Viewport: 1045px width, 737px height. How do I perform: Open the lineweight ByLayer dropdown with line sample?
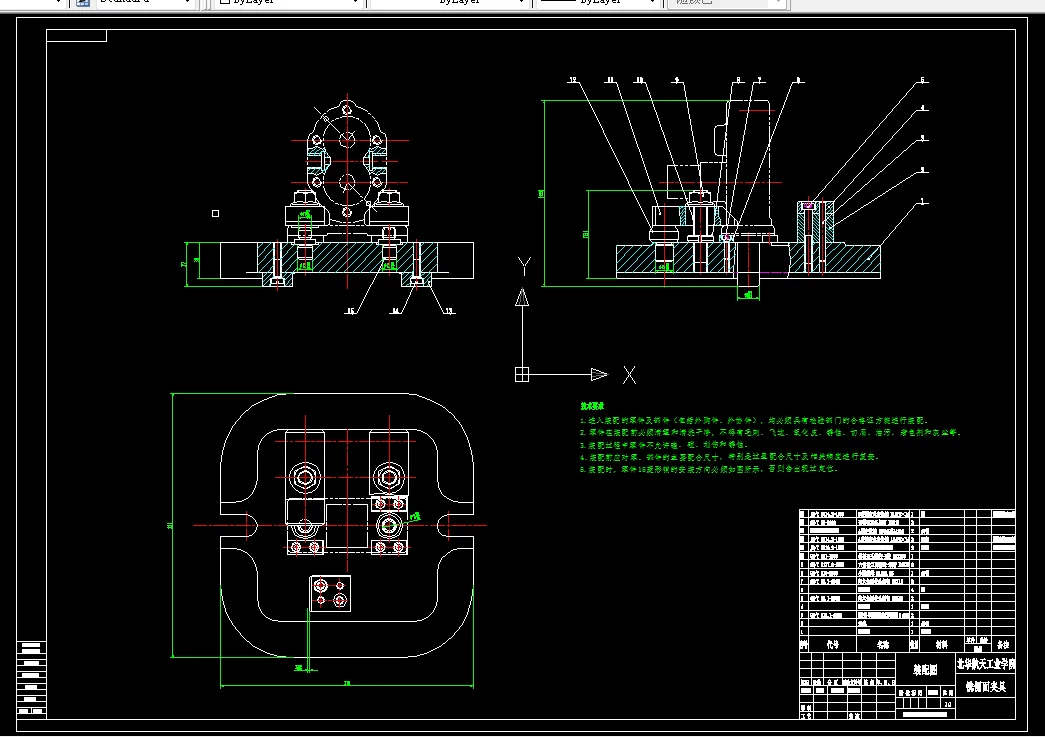(x=598, y=3)
